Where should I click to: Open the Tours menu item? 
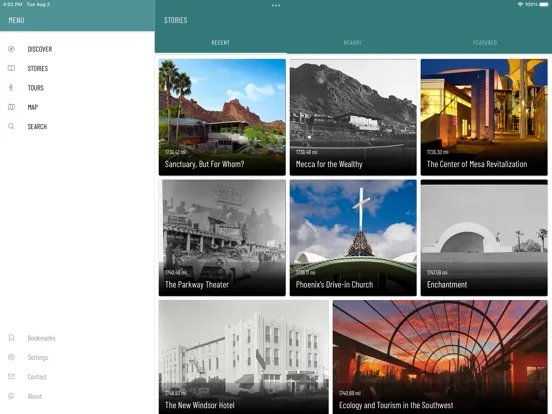point(36,88)
